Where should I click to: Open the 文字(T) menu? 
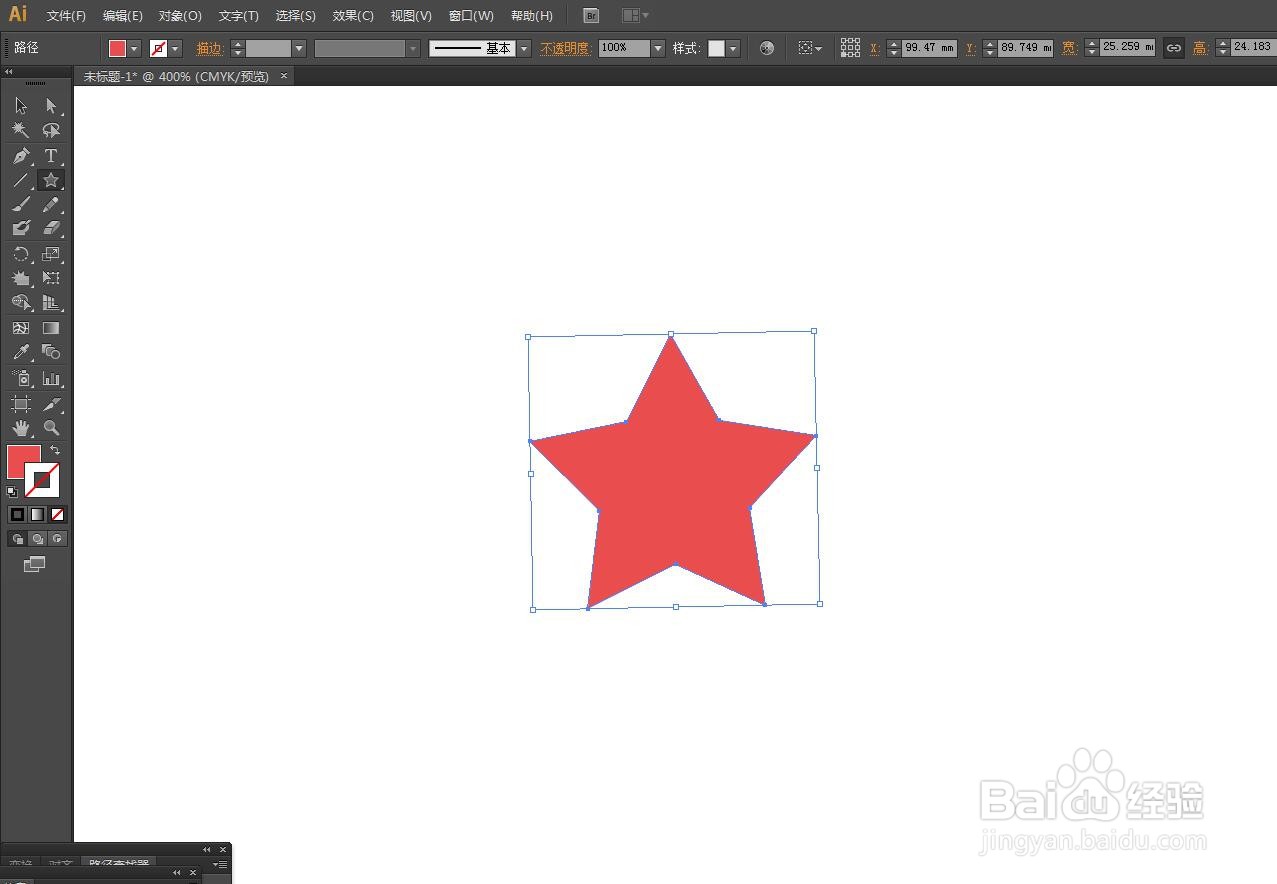click(239, 16)
